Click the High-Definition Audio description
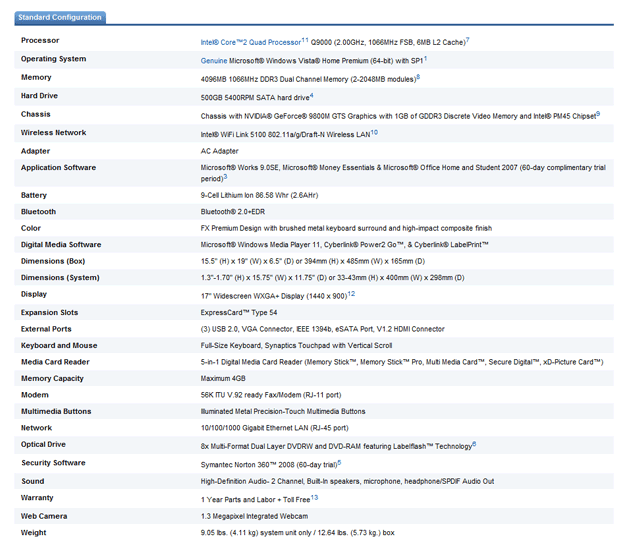The height and width of the screenshot is (547, 625). pos(347,481)
